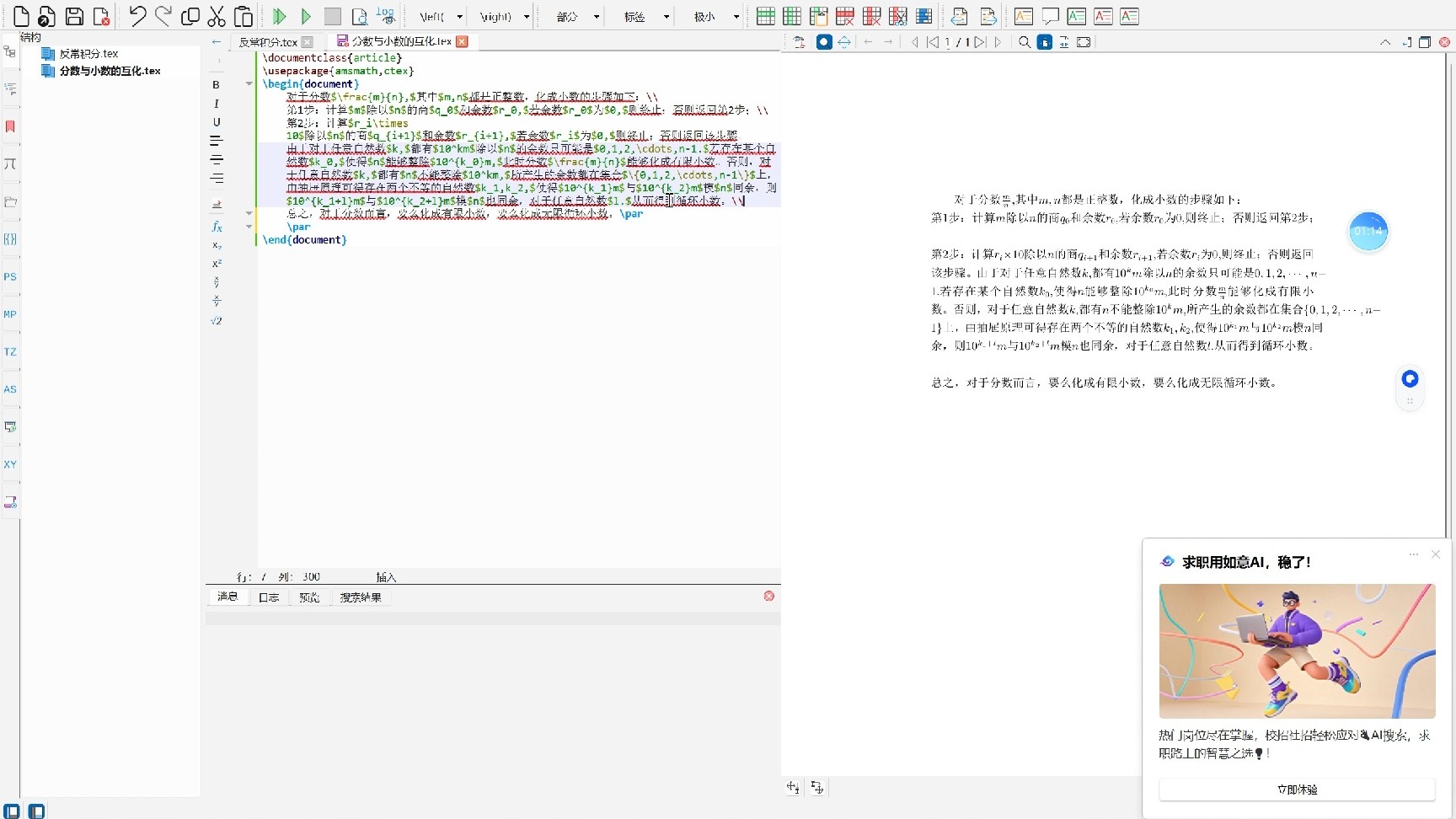The height and width of the screenshot is (819, 1456).
Task: Start Build & View with the double green arrow
Action: pyautogui.click(x=280, y=16)
